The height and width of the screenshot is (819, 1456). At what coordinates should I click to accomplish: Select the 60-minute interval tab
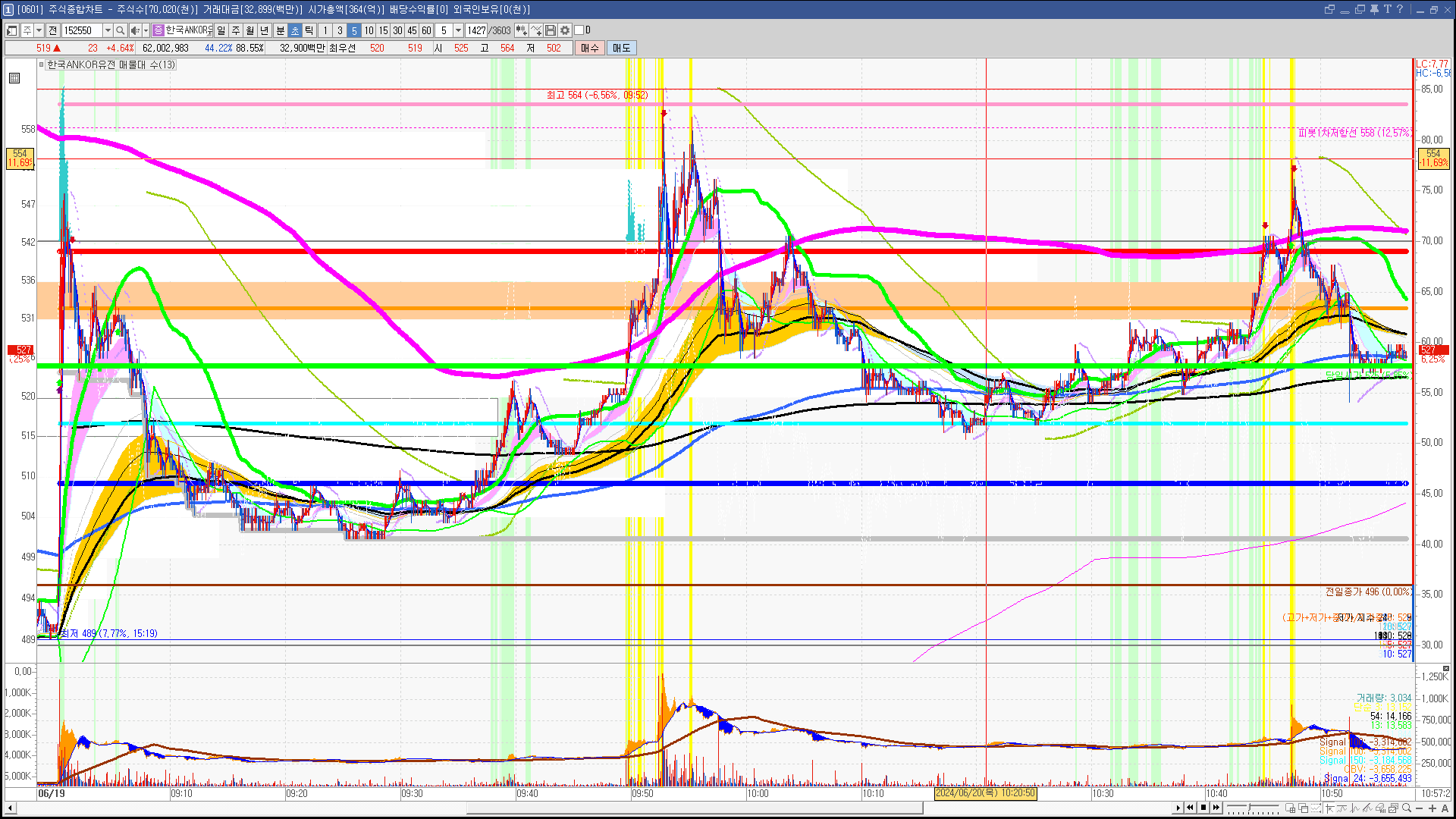[426, 30]
